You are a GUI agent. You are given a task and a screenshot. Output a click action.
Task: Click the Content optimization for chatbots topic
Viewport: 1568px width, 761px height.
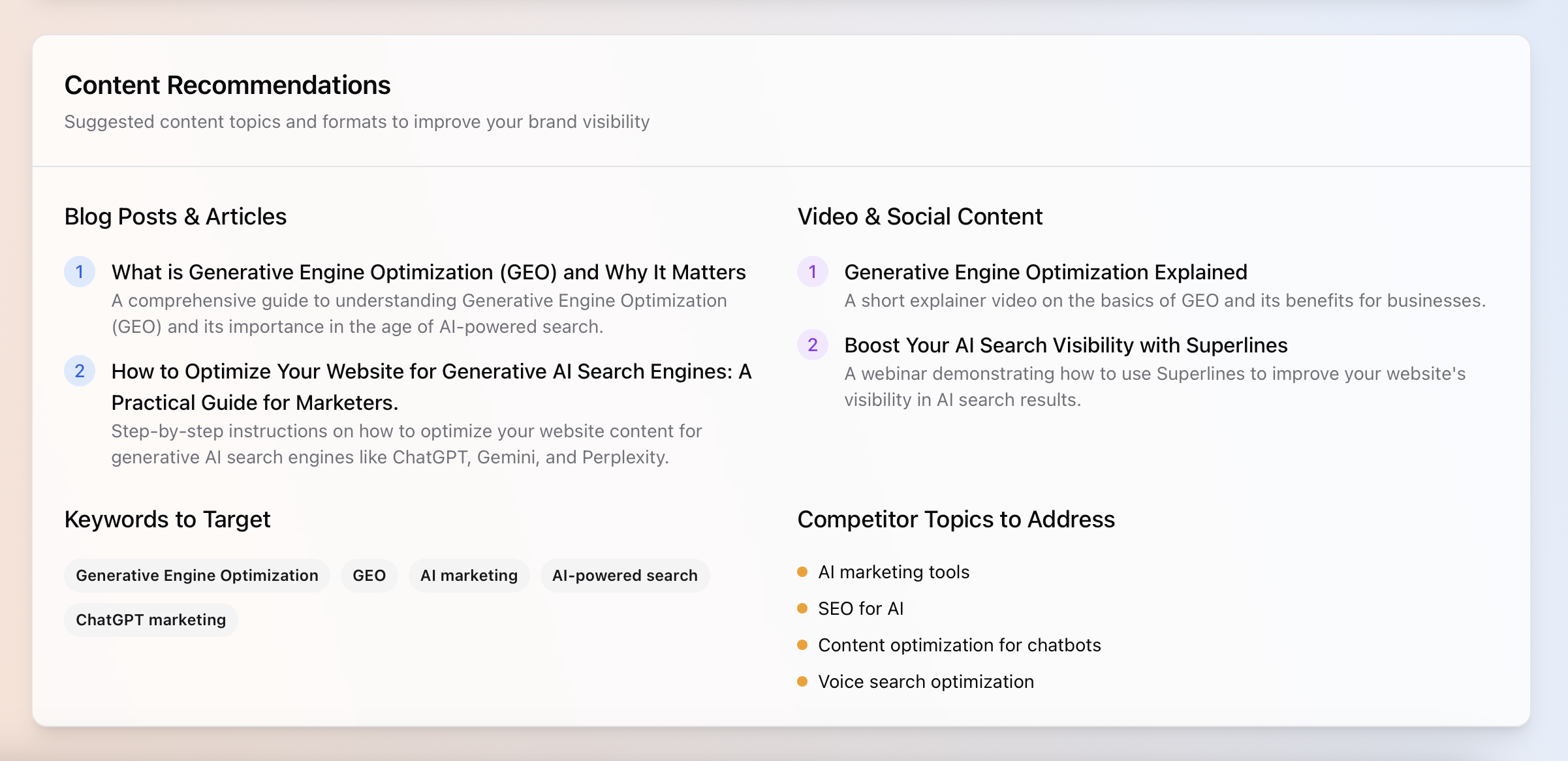coord(959,645)
